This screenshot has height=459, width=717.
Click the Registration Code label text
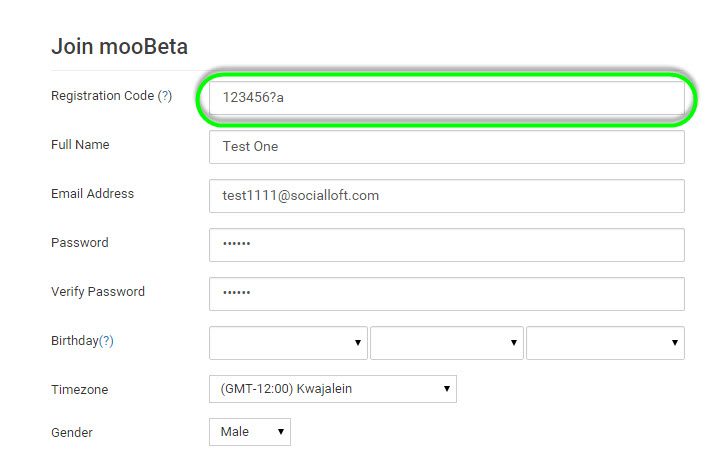coord(102,96)
